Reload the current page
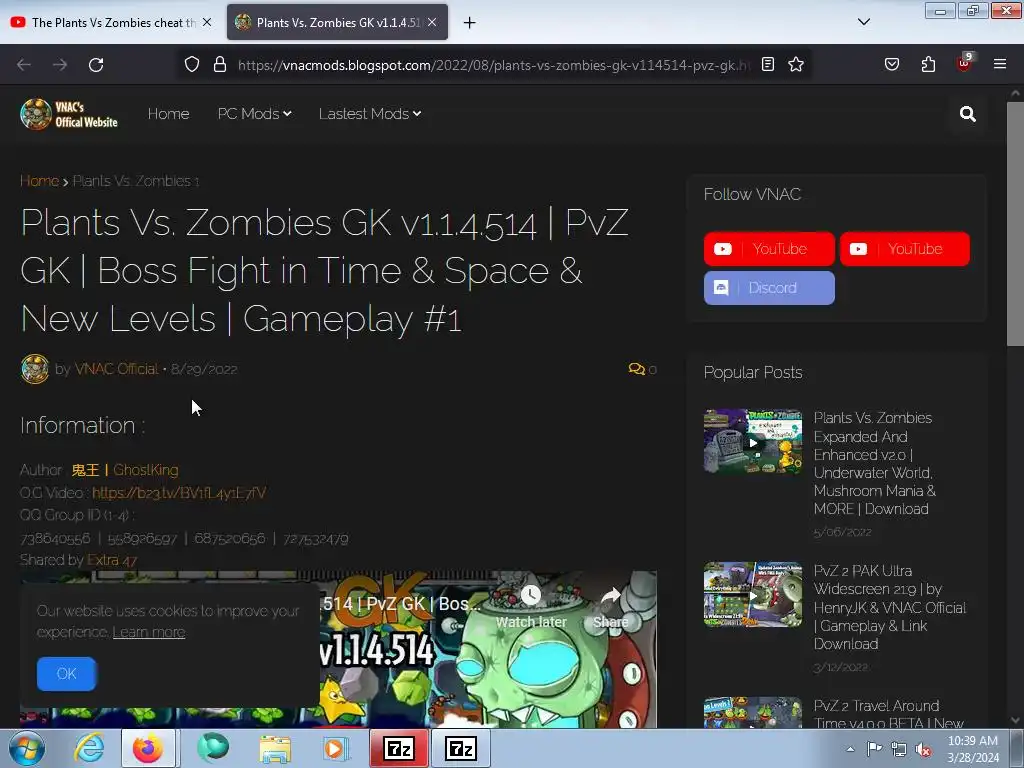The width and height of the screenshot is (1024, 768). (96, 65)
